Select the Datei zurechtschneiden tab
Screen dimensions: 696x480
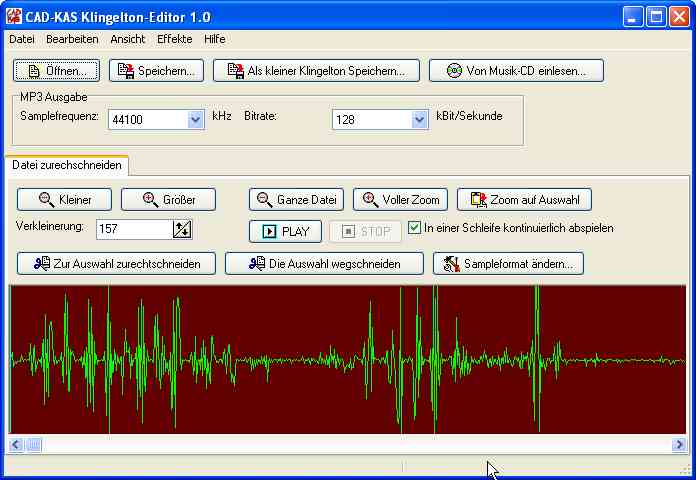[68, 165]
